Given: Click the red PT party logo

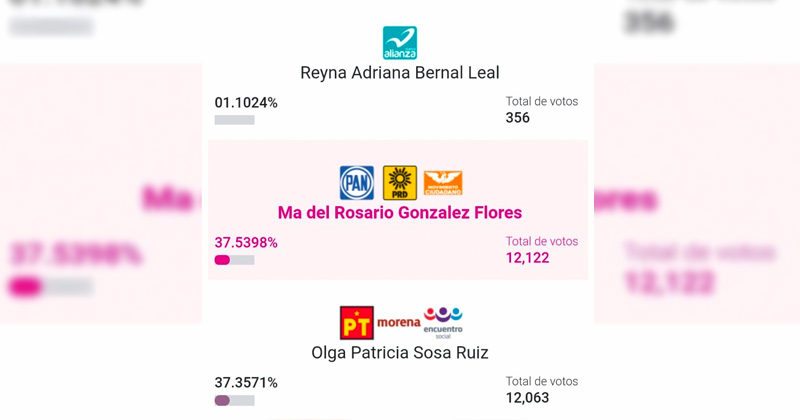Looking at the screenshot, I should [x=357, y=323].
